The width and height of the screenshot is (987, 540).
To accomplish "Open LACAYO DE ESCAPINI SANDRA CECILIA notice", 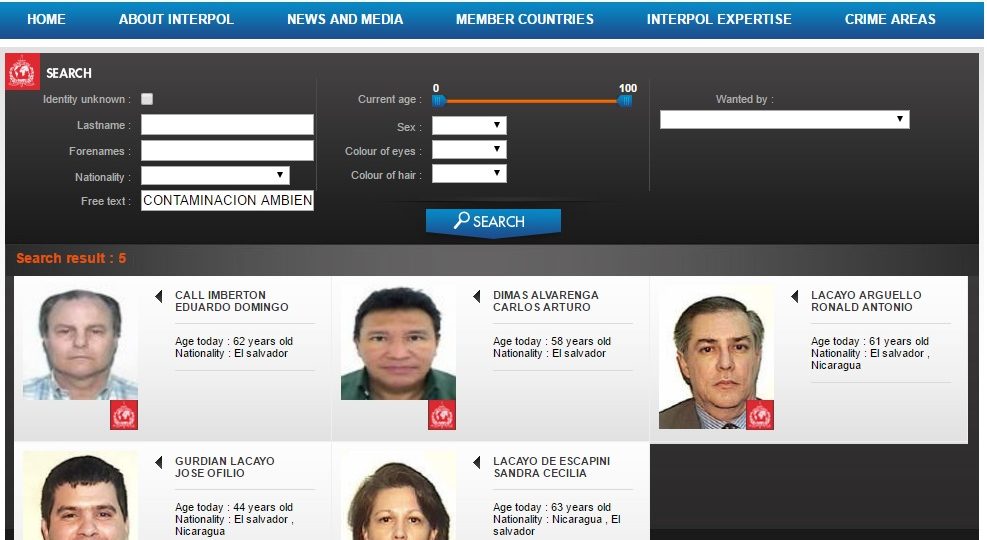I will coord(551,467).
